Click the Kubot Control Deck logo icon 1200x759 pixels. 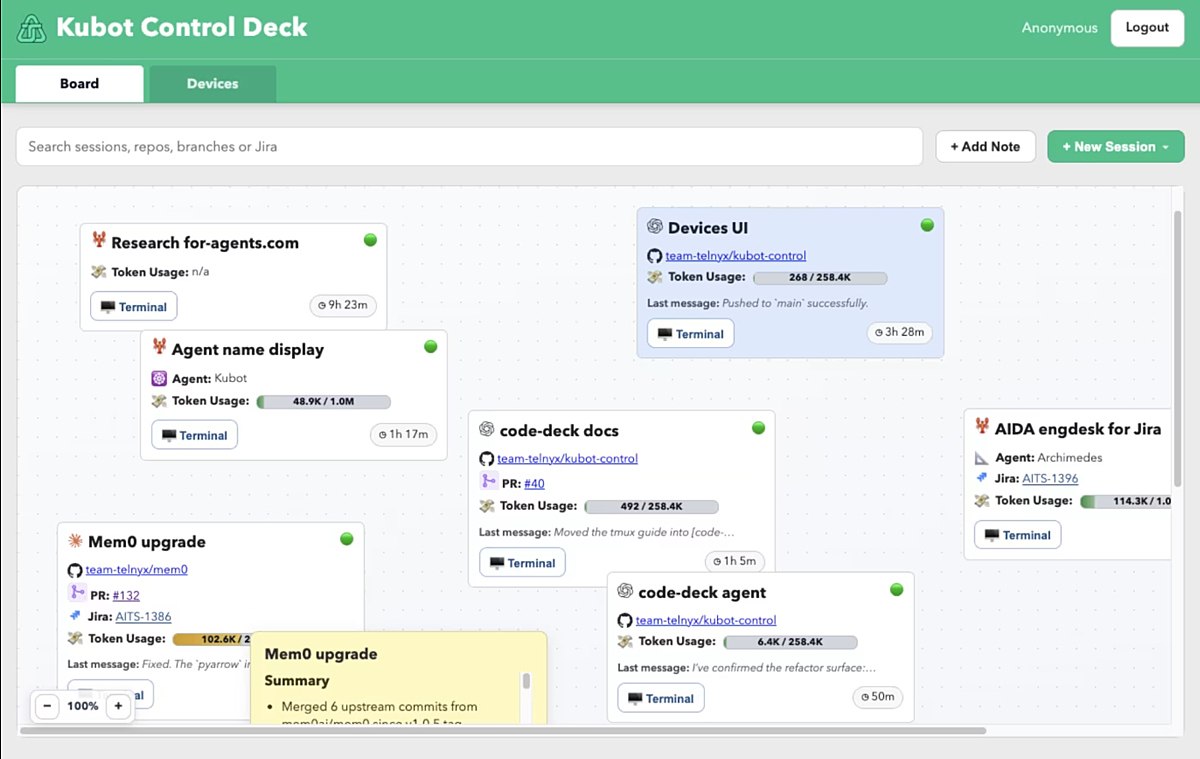32,28
